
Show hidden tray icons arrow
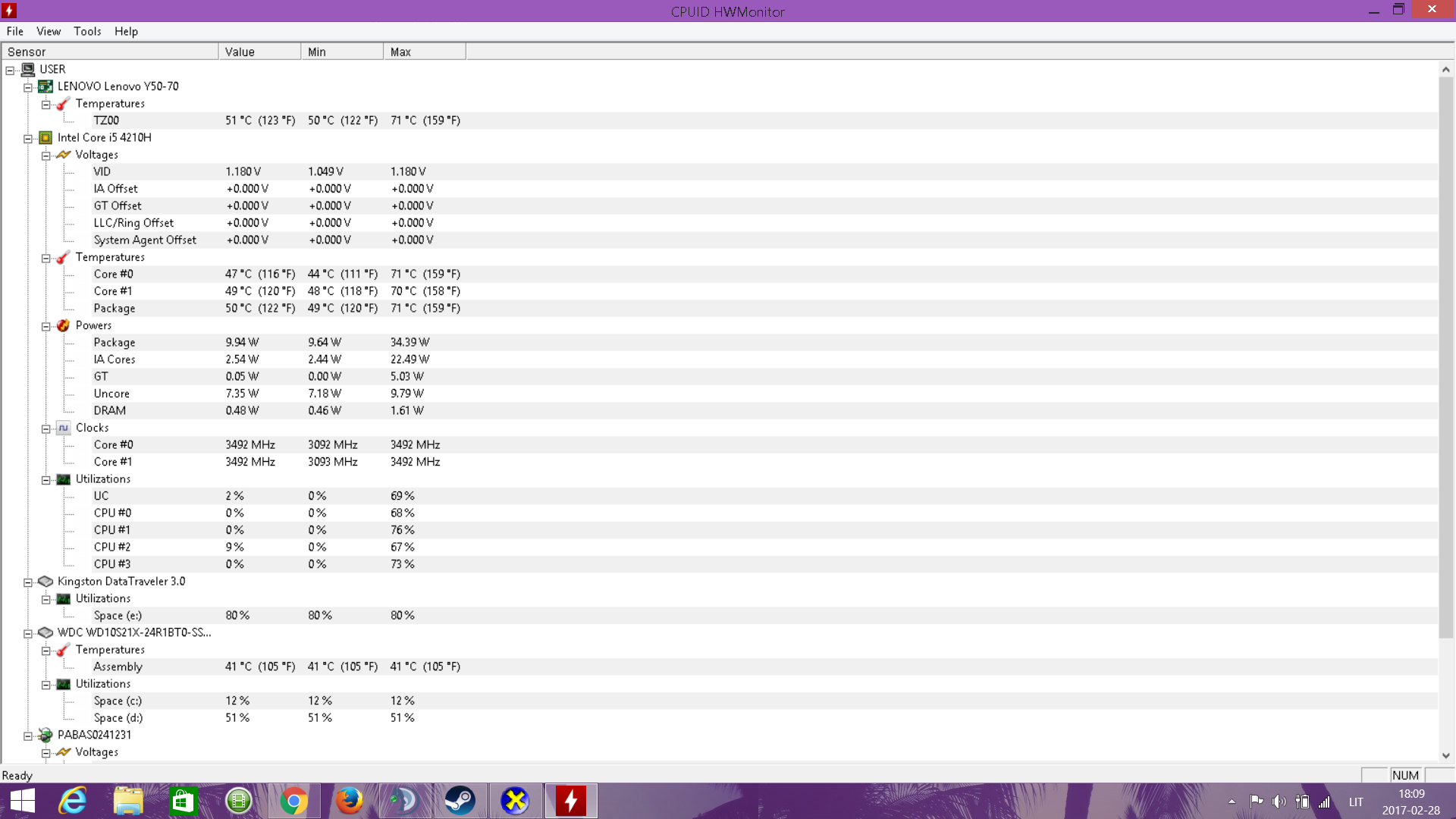pyautogui.click(x=1232, y=802)
